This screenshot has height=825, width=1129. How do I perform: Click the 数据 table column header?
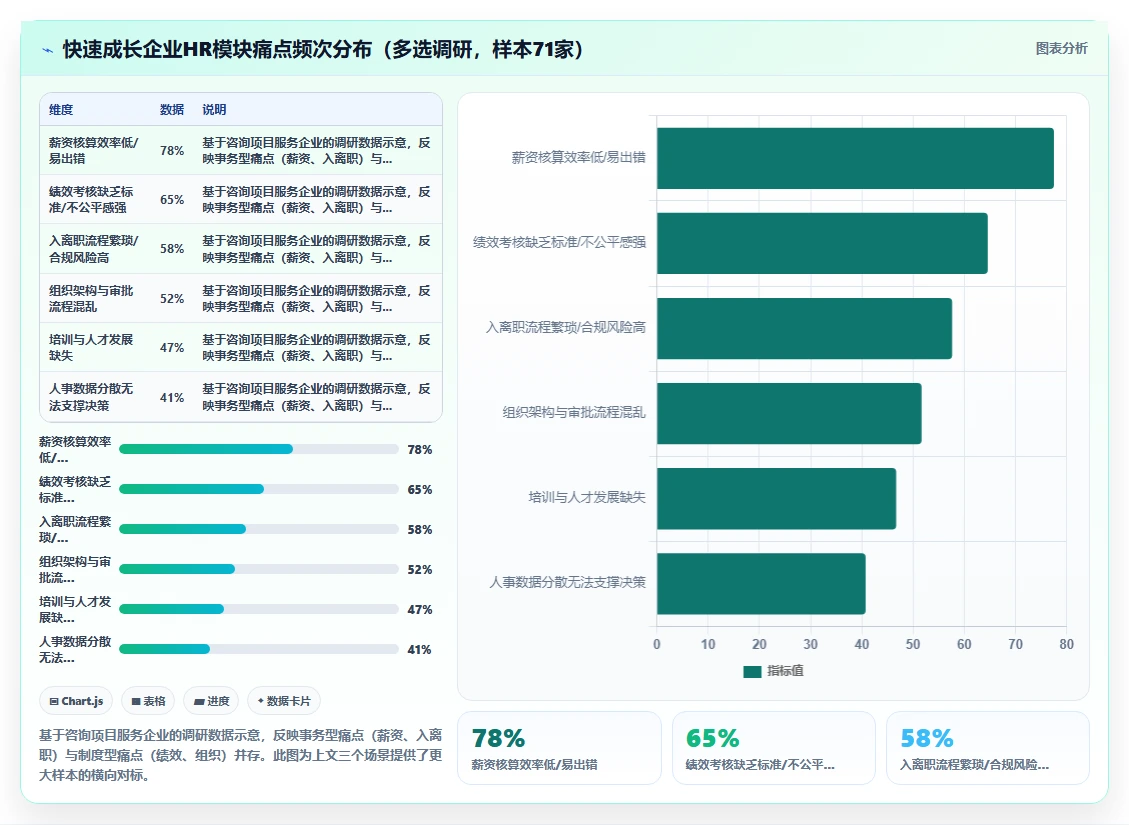pos(172,109)
